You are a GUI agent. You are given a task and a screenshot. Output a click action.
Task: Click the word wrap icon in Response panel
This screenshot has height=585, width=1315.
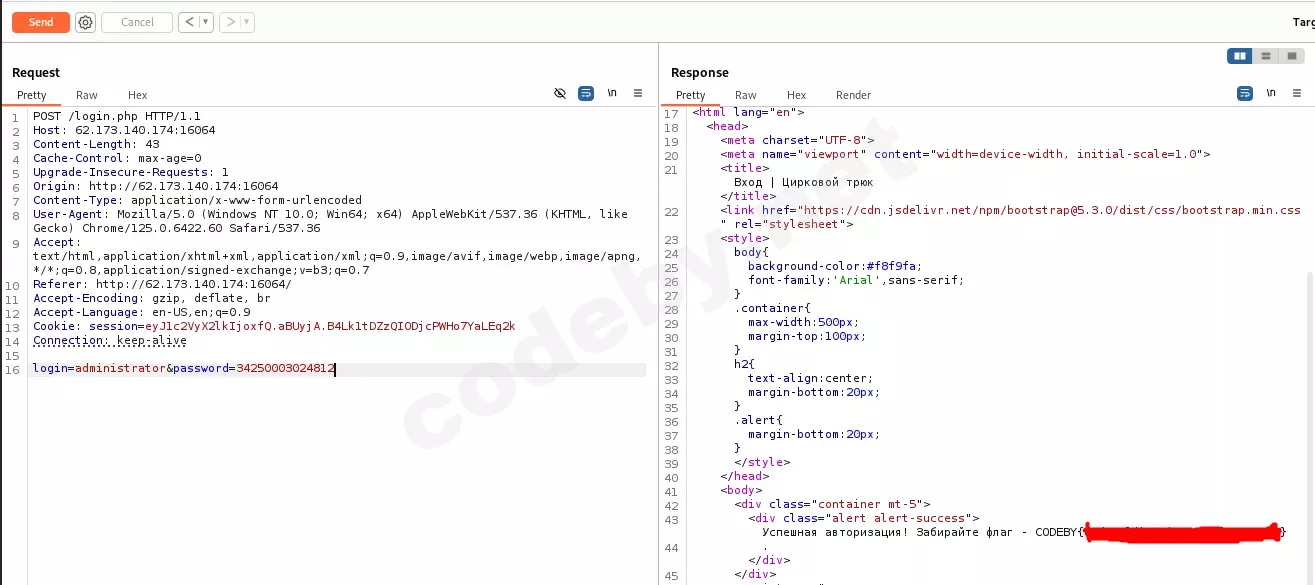[x=1244, y=92]
